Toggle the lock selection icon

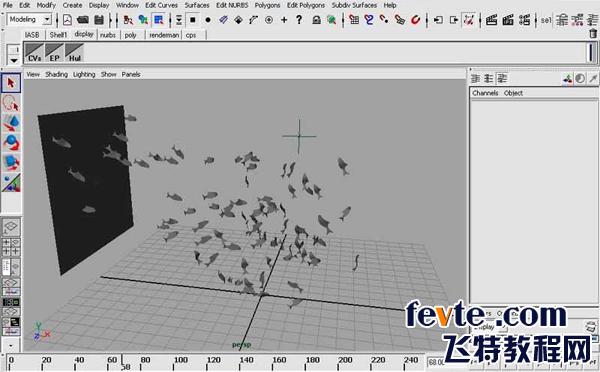click(x=316, y=20)
